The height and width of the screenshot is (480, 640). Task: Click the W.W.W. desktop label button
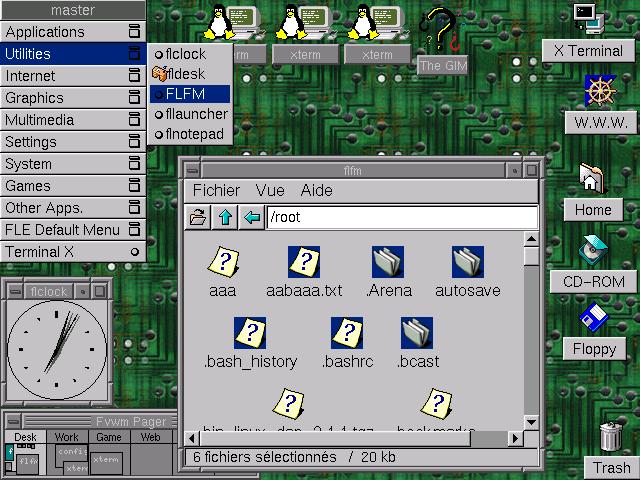(x=600, y=122)
